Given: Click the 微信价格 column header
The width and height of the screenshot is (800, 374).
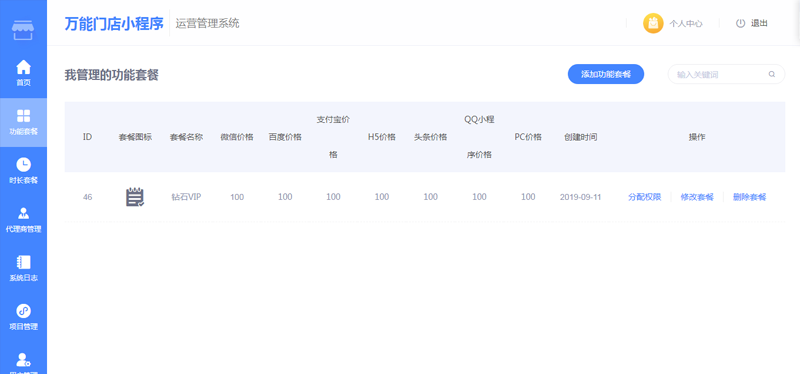Looking at the screenshot, I should click(x=237, y=137).
